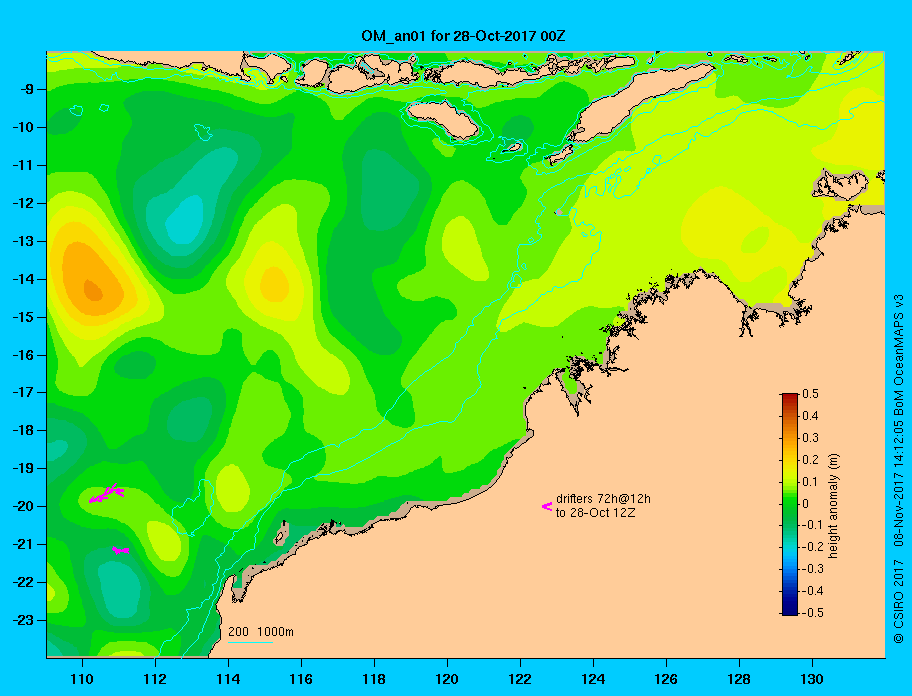The width and height of the screenshot is (912, 696).
Task: Click the 0.2 value on the color scale
Action: pyautogui.click(x=810, y=460)
